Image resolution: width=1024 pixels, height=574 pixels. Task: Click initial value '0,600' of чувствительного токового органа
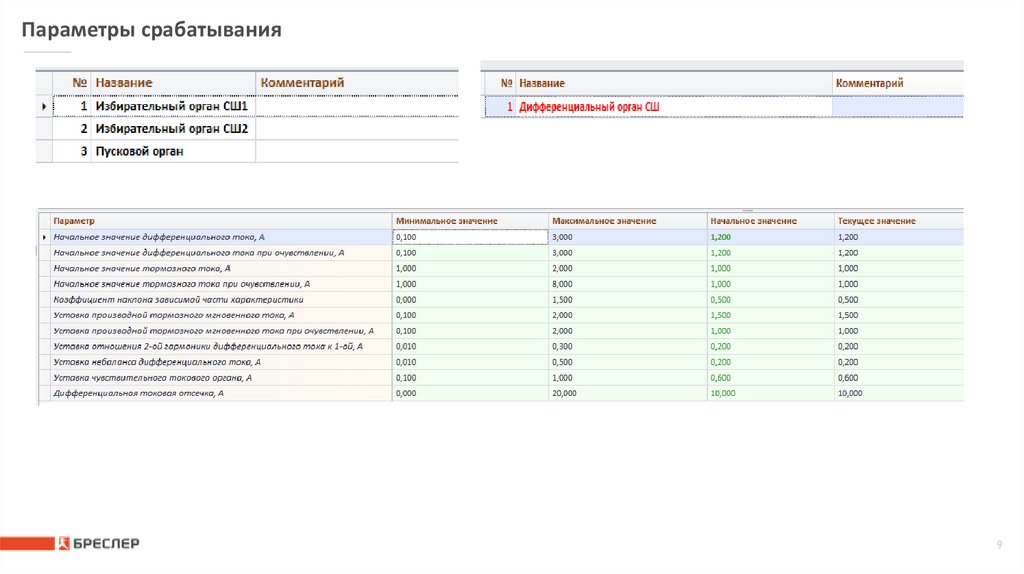tap(771, 377)
